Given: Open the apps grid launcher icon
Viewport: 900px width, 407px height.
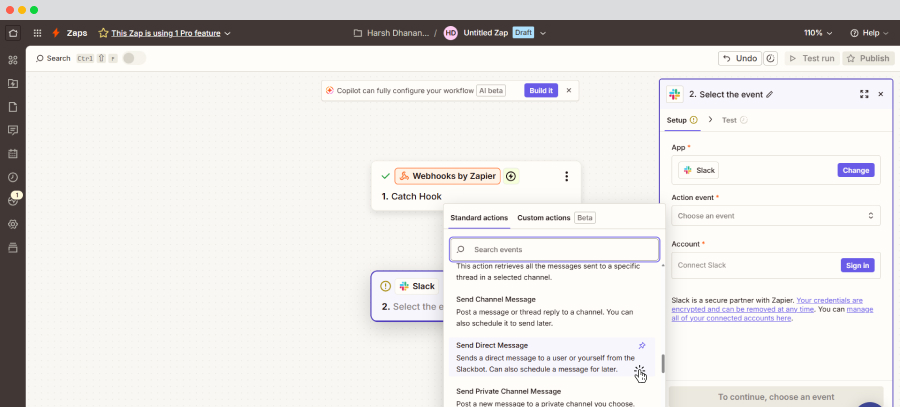Looking at the screenshot, I should point(38,33).
